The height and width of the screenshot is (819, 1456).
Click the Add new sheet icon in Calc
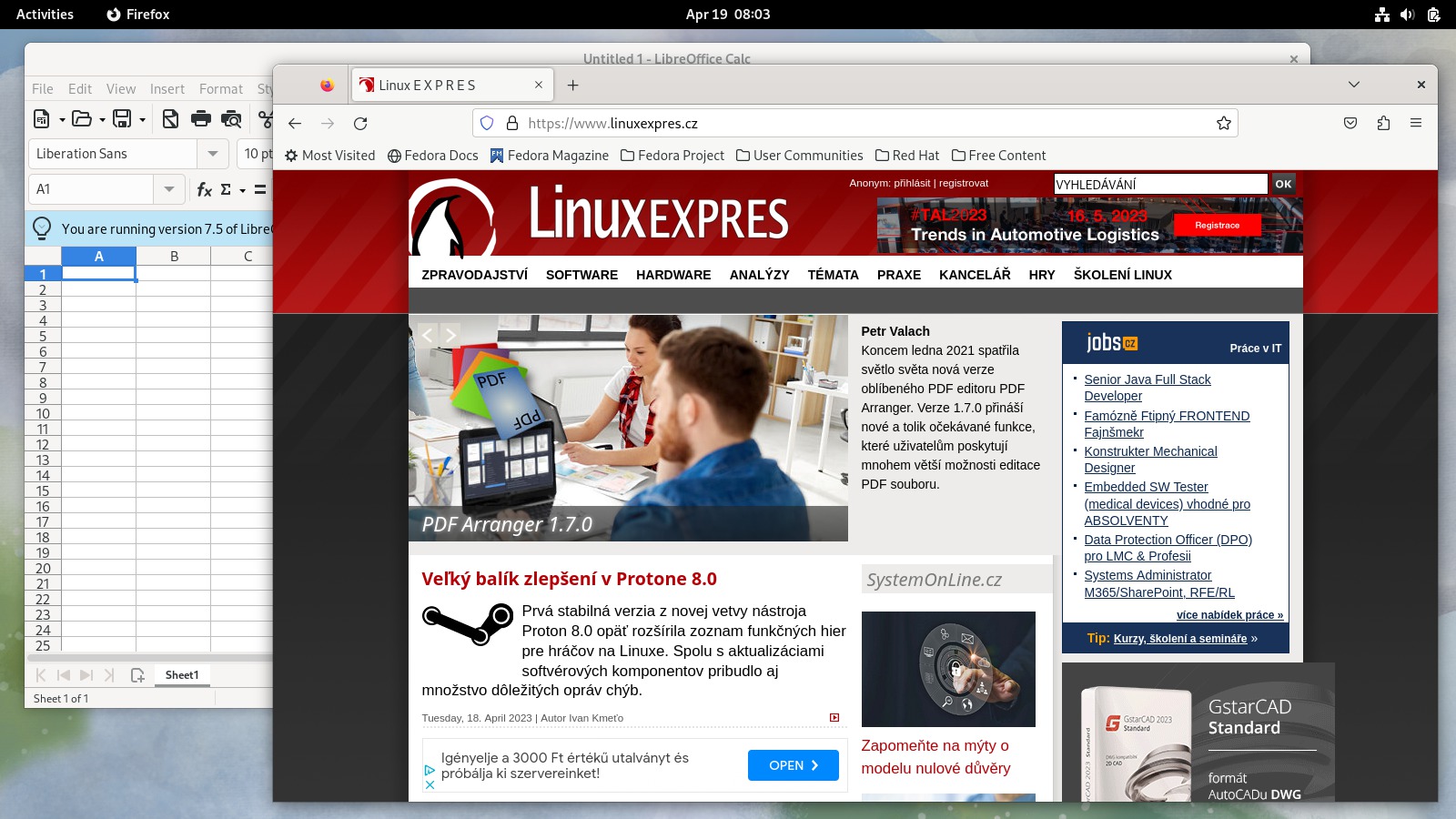click(x=137, y=675)
